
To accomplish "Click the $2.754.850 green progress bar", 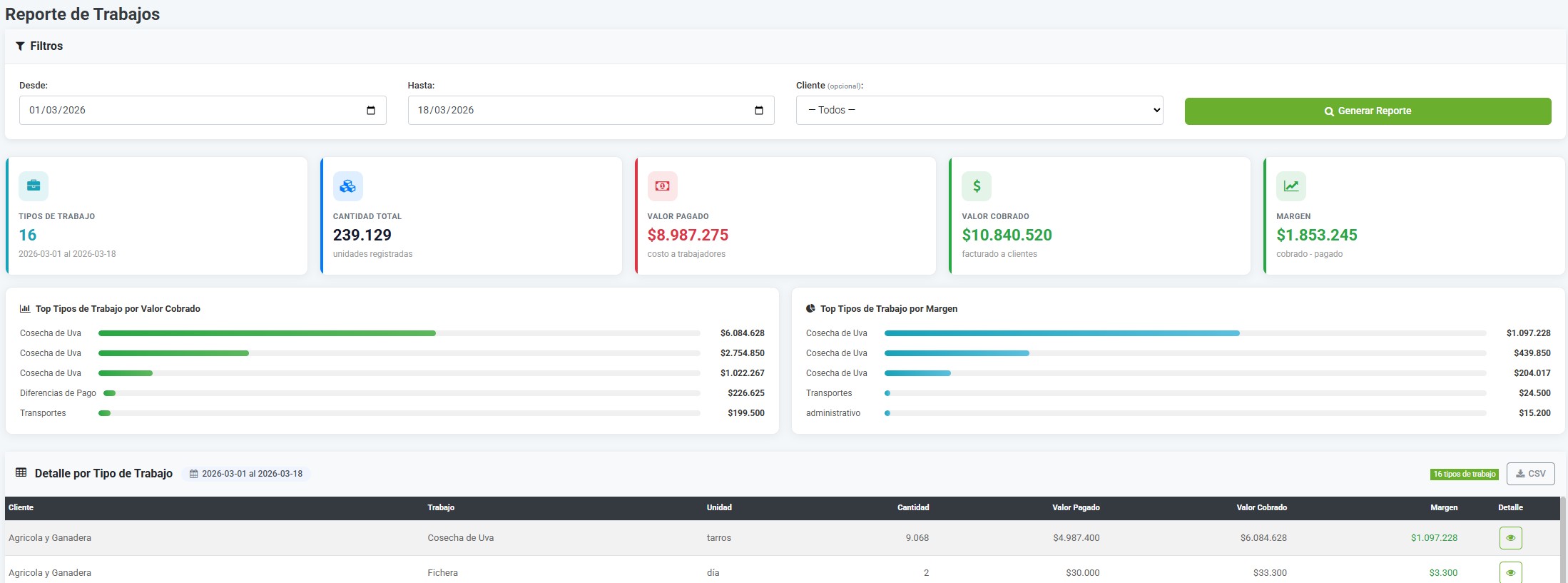I will tap(173, 353).
